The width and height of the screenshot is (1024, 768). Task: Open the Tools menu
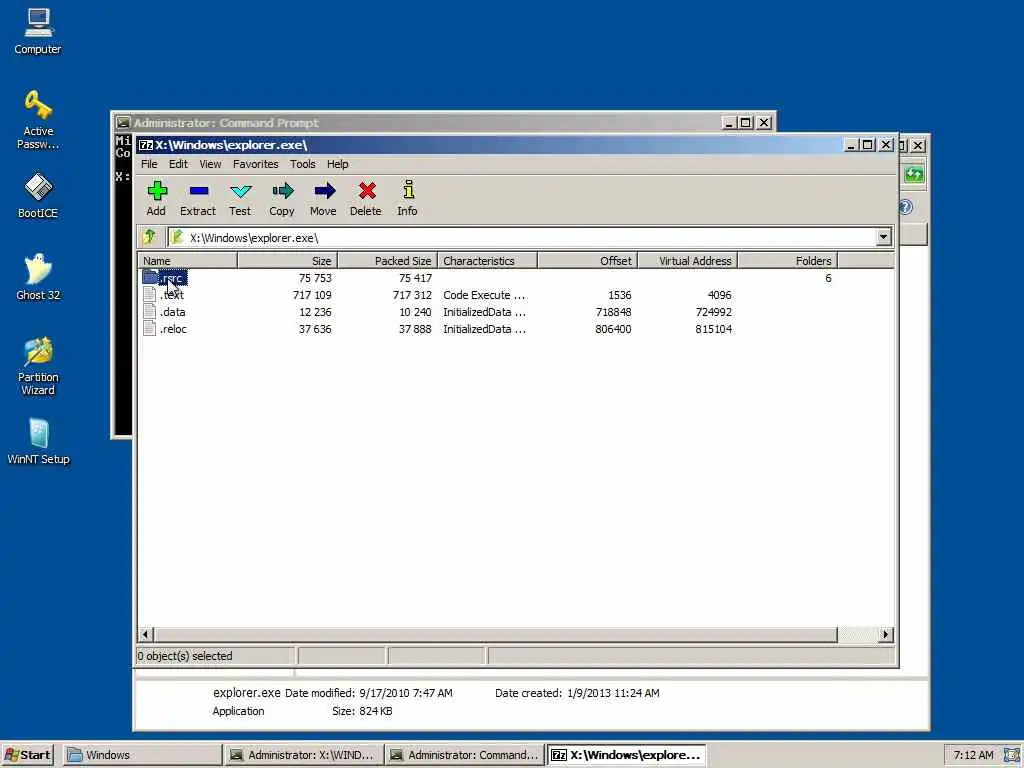pos(302,164)
